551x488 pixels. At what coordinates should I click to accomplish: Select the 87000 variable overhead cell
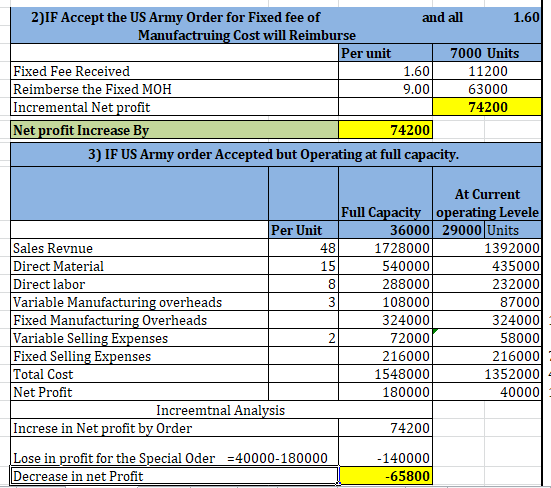click(487, 302)
